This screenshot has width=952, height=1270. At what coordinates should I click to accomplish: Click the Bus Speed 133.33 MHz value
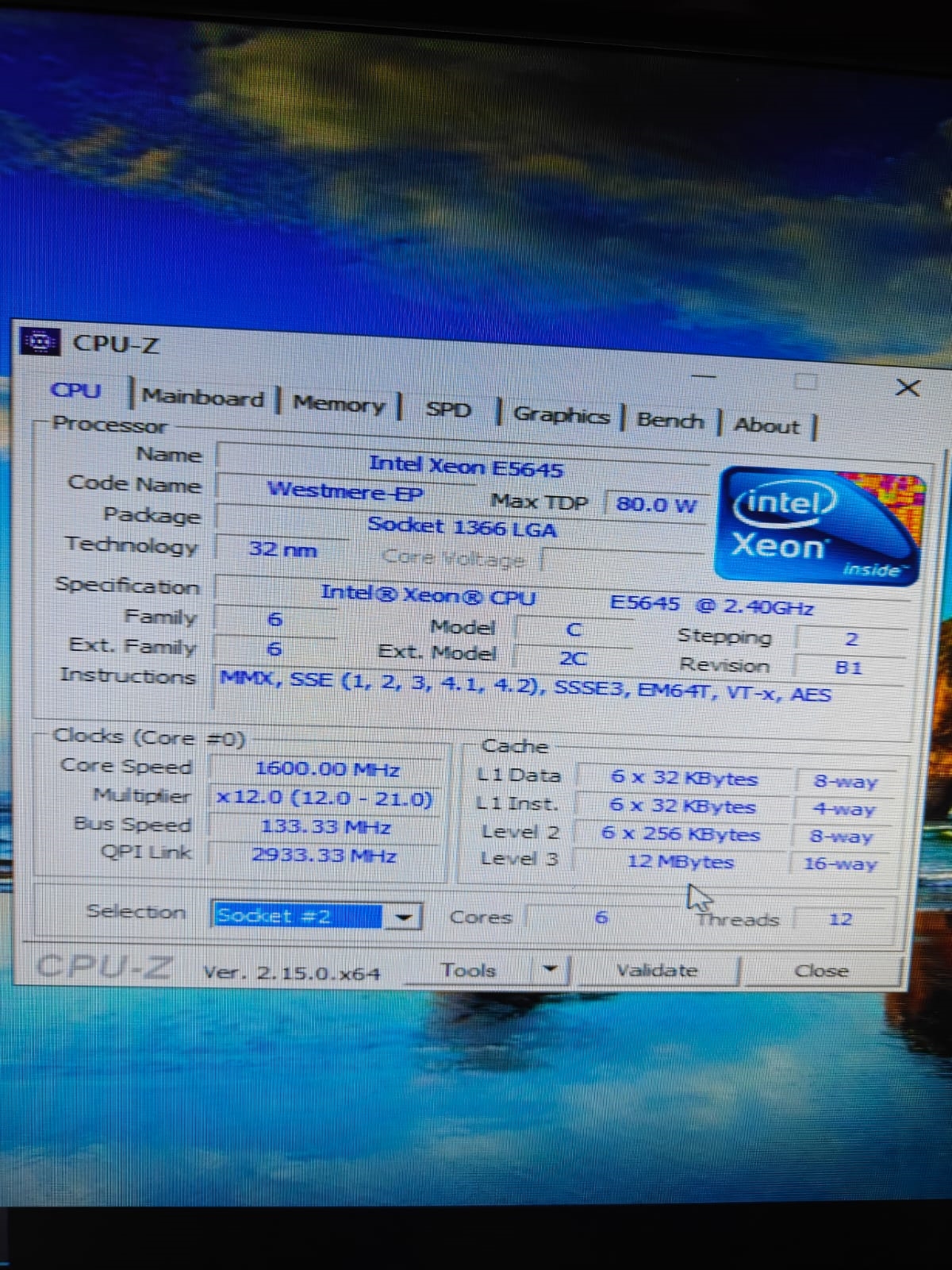point(325,827)
